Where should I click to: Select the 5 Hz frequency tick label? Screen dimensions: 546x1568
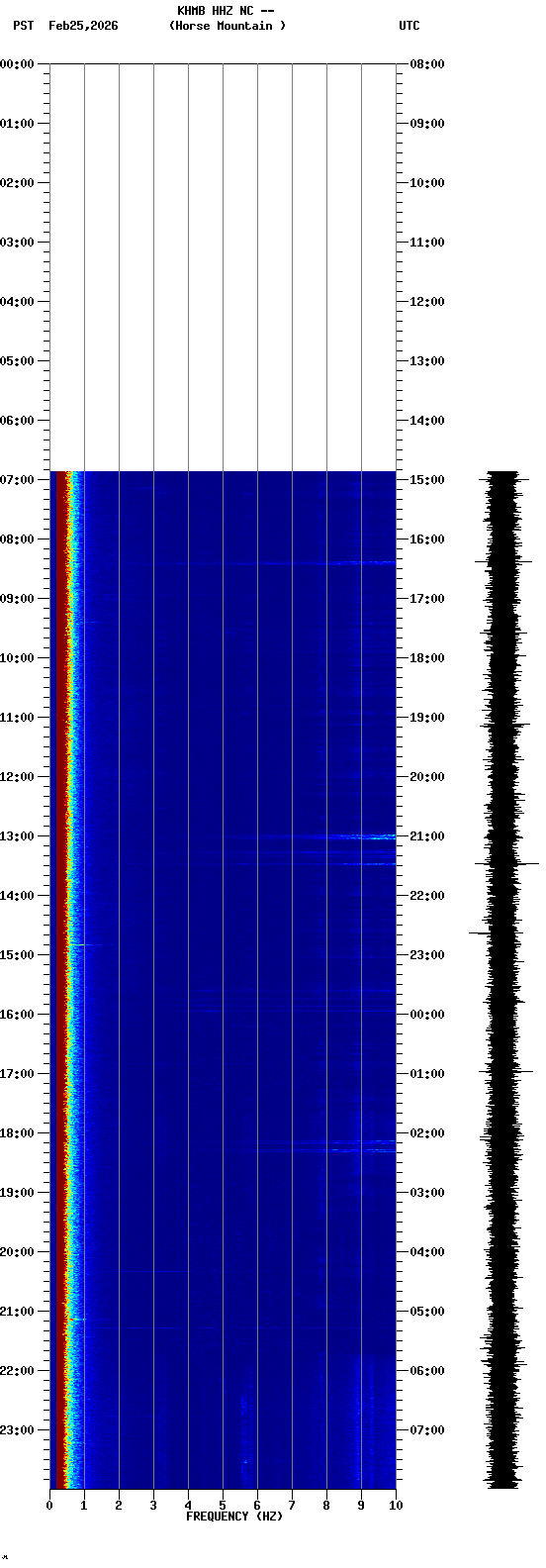(x=223, y=1506)
